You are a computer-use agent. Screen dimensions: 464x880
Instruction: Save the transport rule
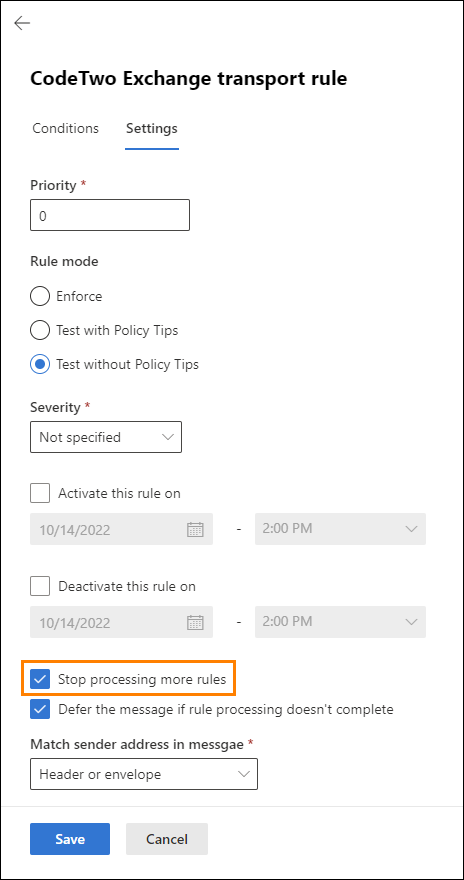[x=70, y=839]
